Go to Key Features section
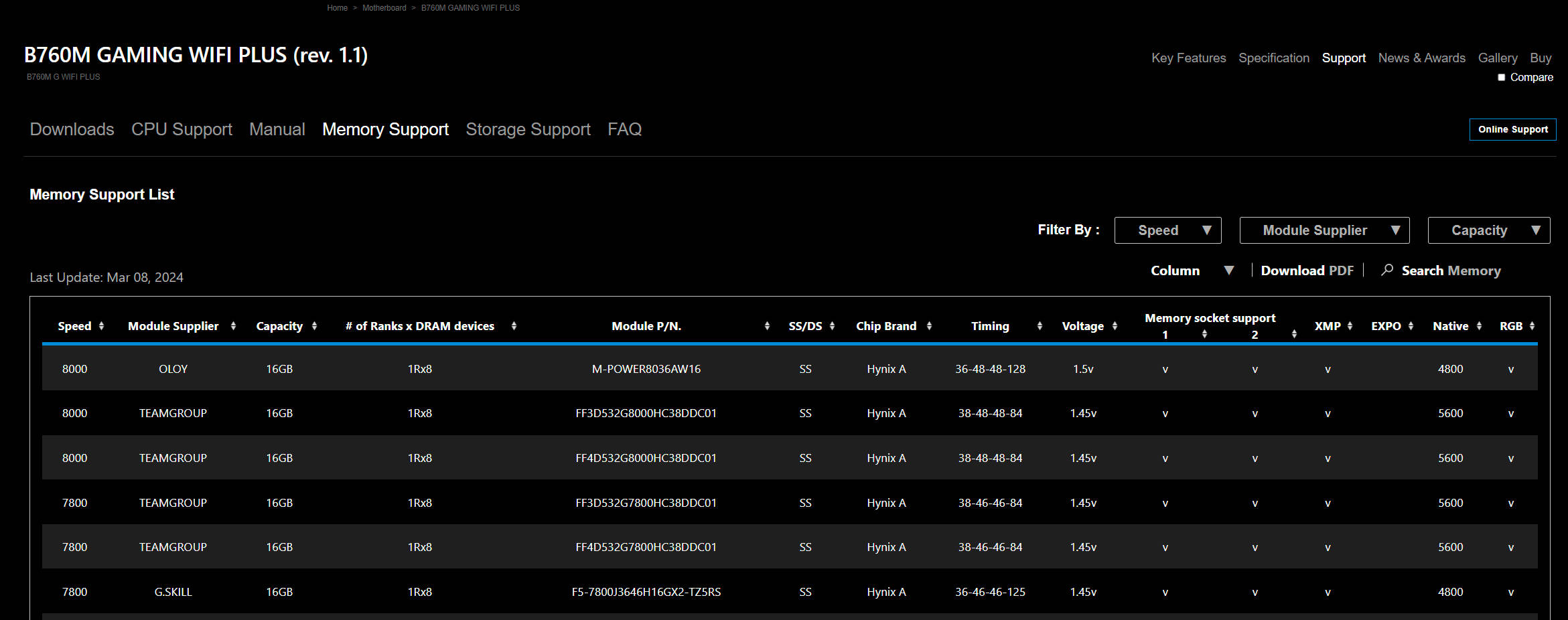 1189,58
